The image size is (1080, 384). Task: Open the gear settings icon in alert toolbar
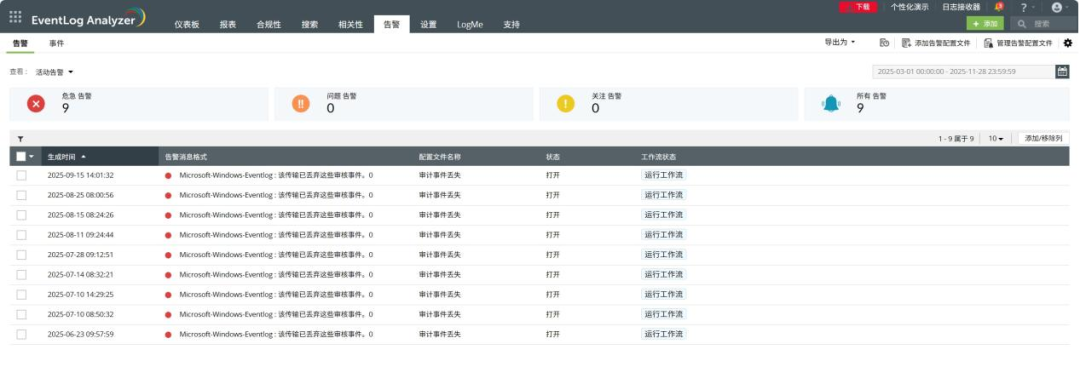[1068, 43]
